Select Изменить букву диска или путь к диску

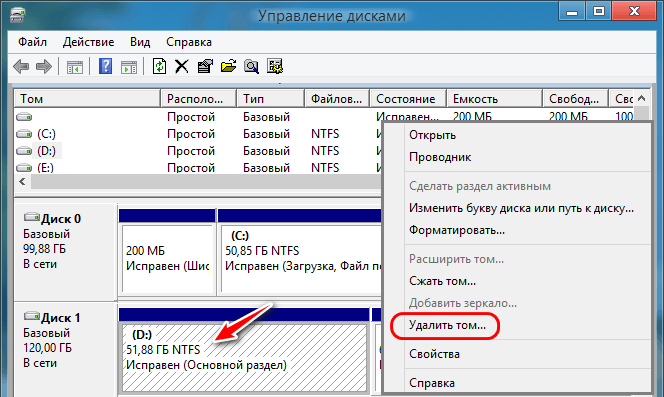coord(521,208)
